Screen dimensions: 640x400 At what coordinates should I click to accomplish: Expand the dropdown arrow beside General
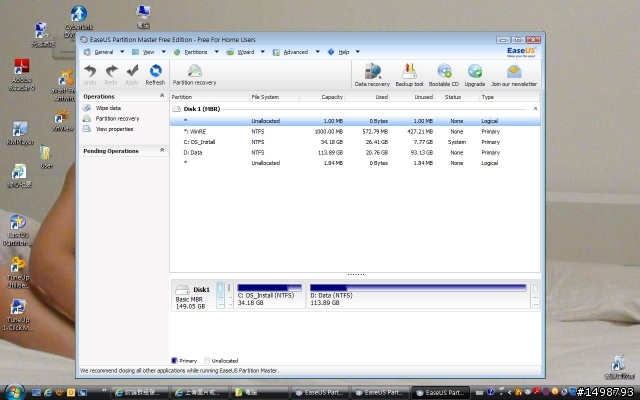click(122, 52)
